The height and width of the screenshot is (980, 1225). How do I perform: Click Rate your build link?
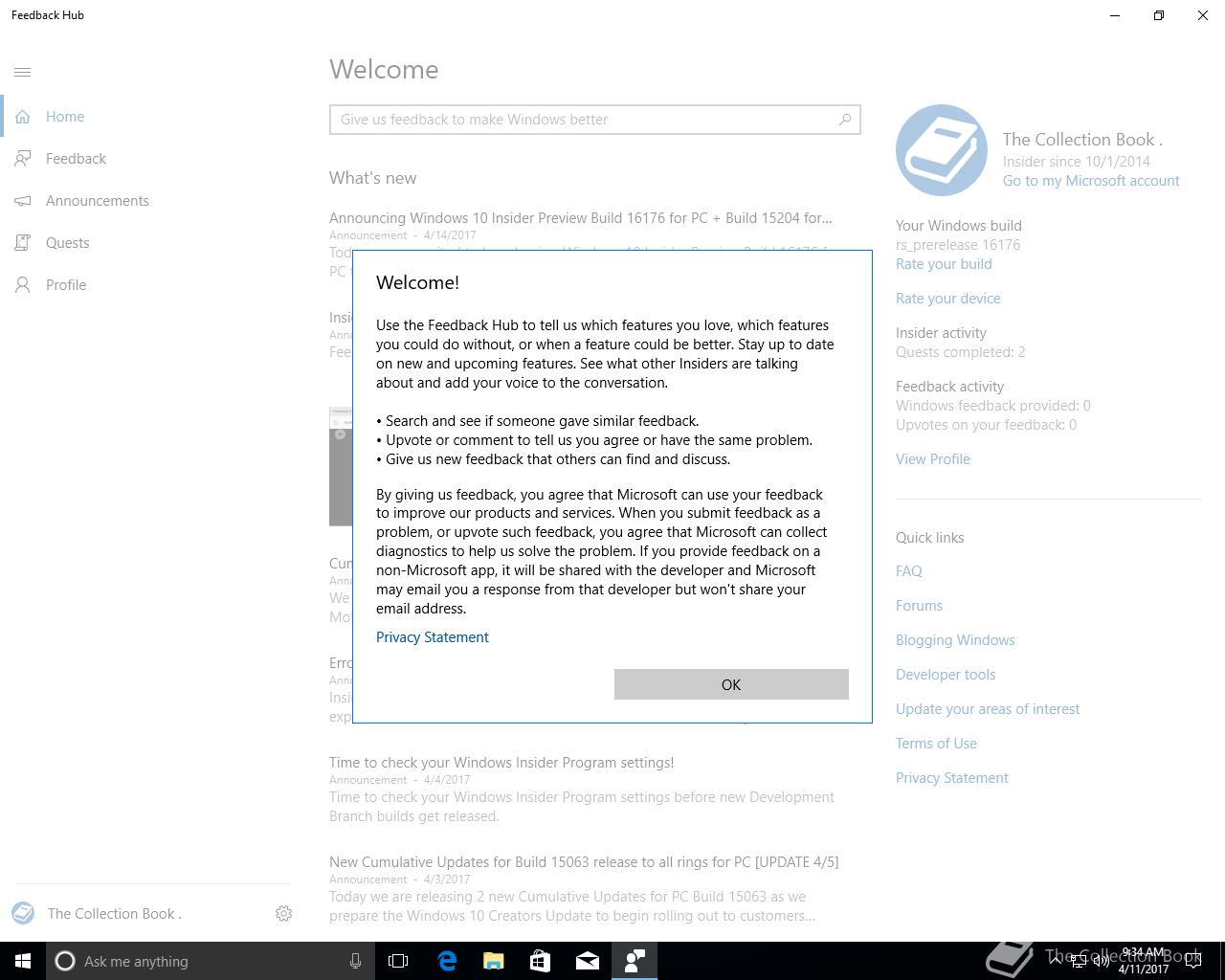[944, 264]
